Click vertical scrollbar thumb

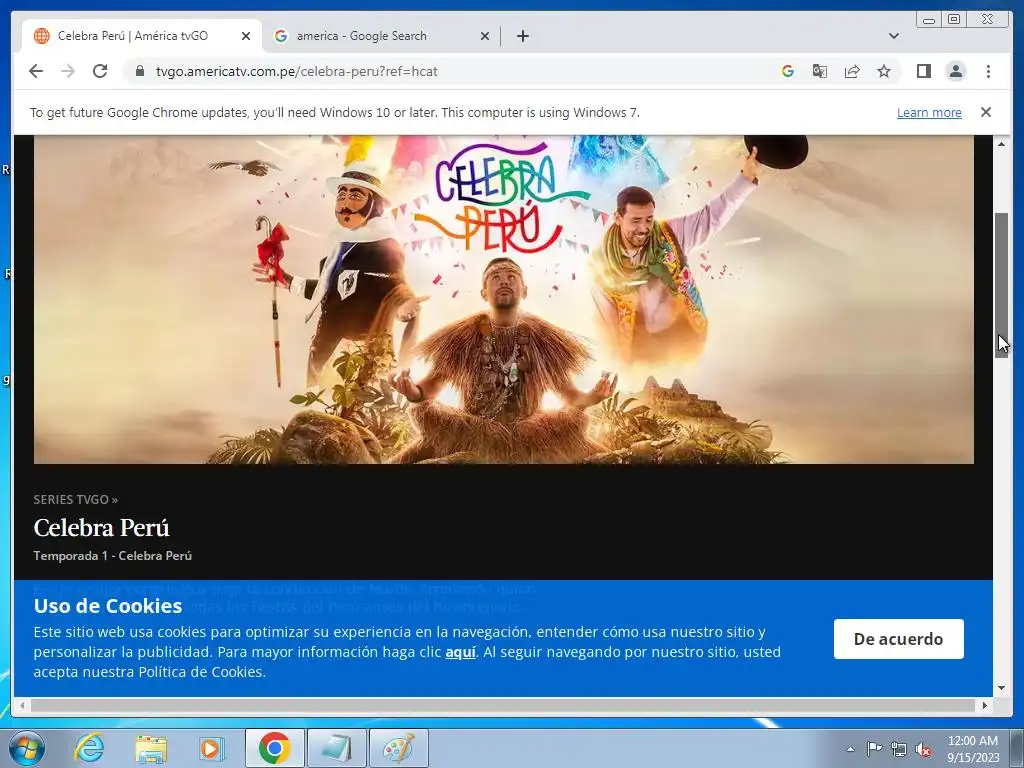pos(1001,285)
